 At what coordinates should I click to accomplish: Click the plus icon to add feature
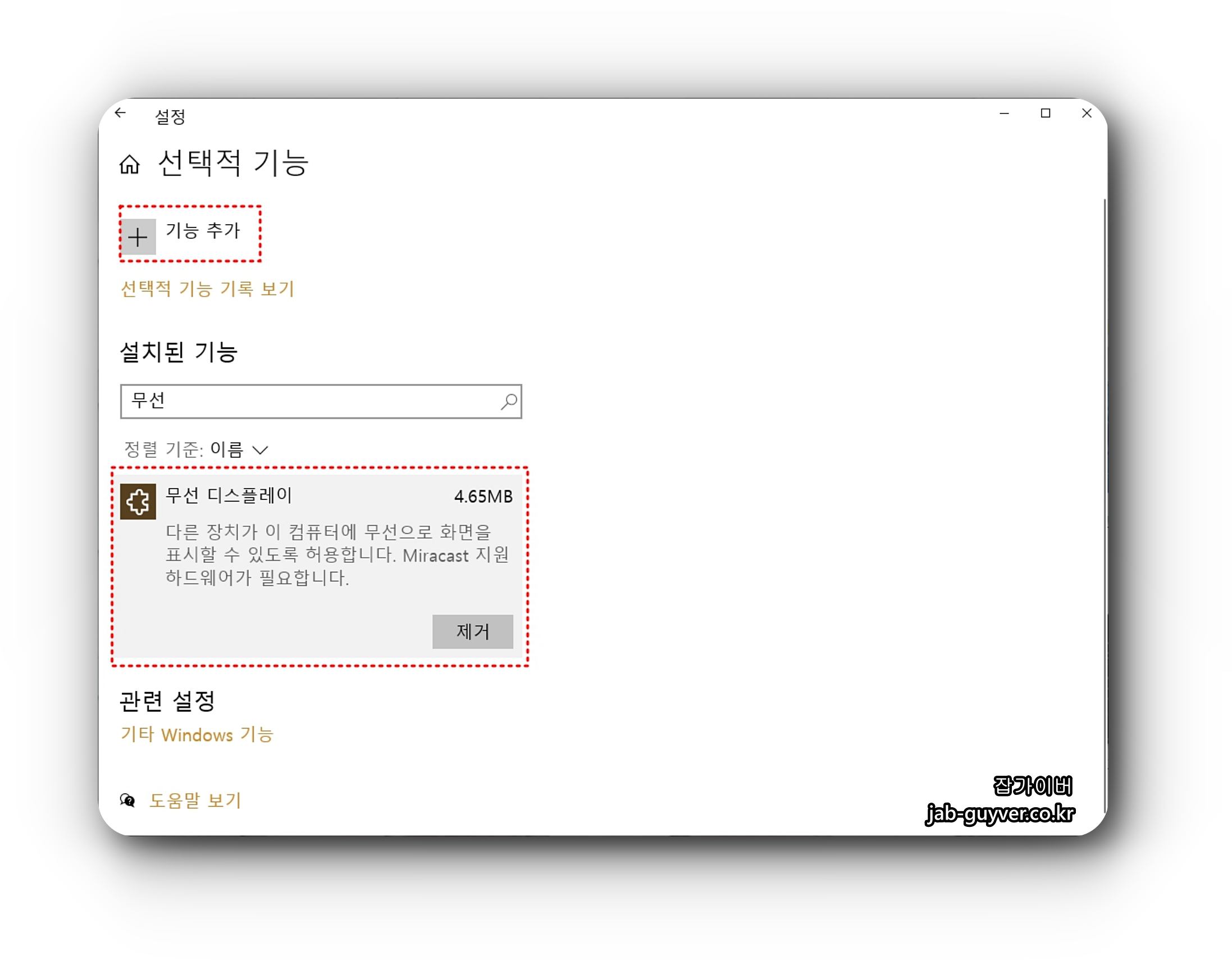click(138, 237)
